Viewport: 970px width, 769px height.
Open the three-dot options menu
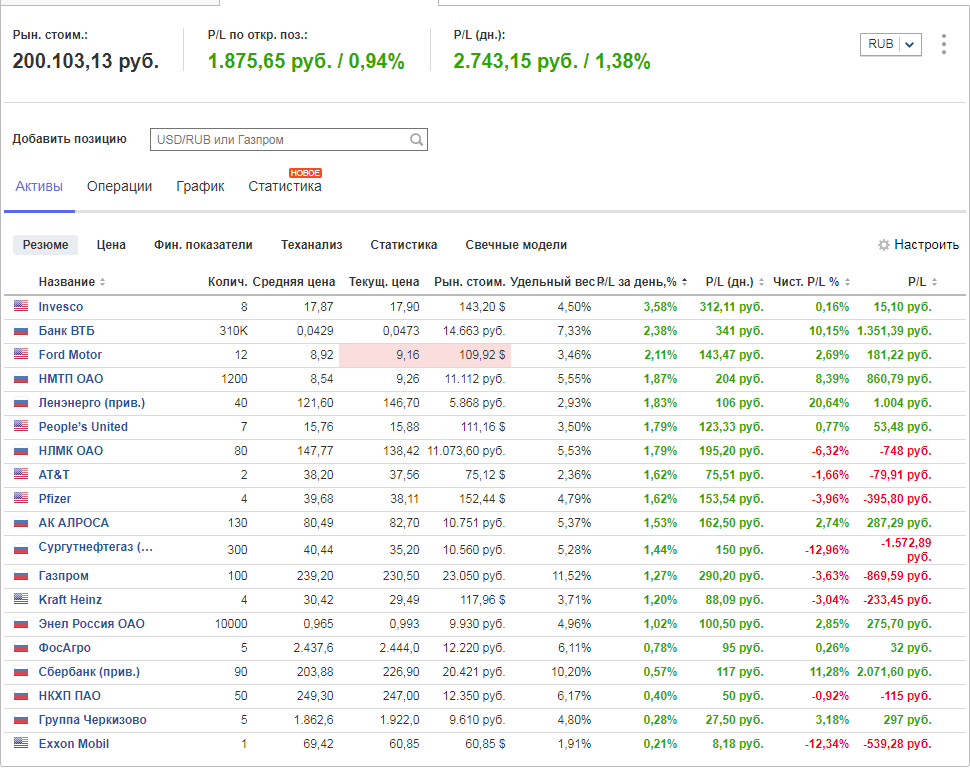(x=943, y=44)
